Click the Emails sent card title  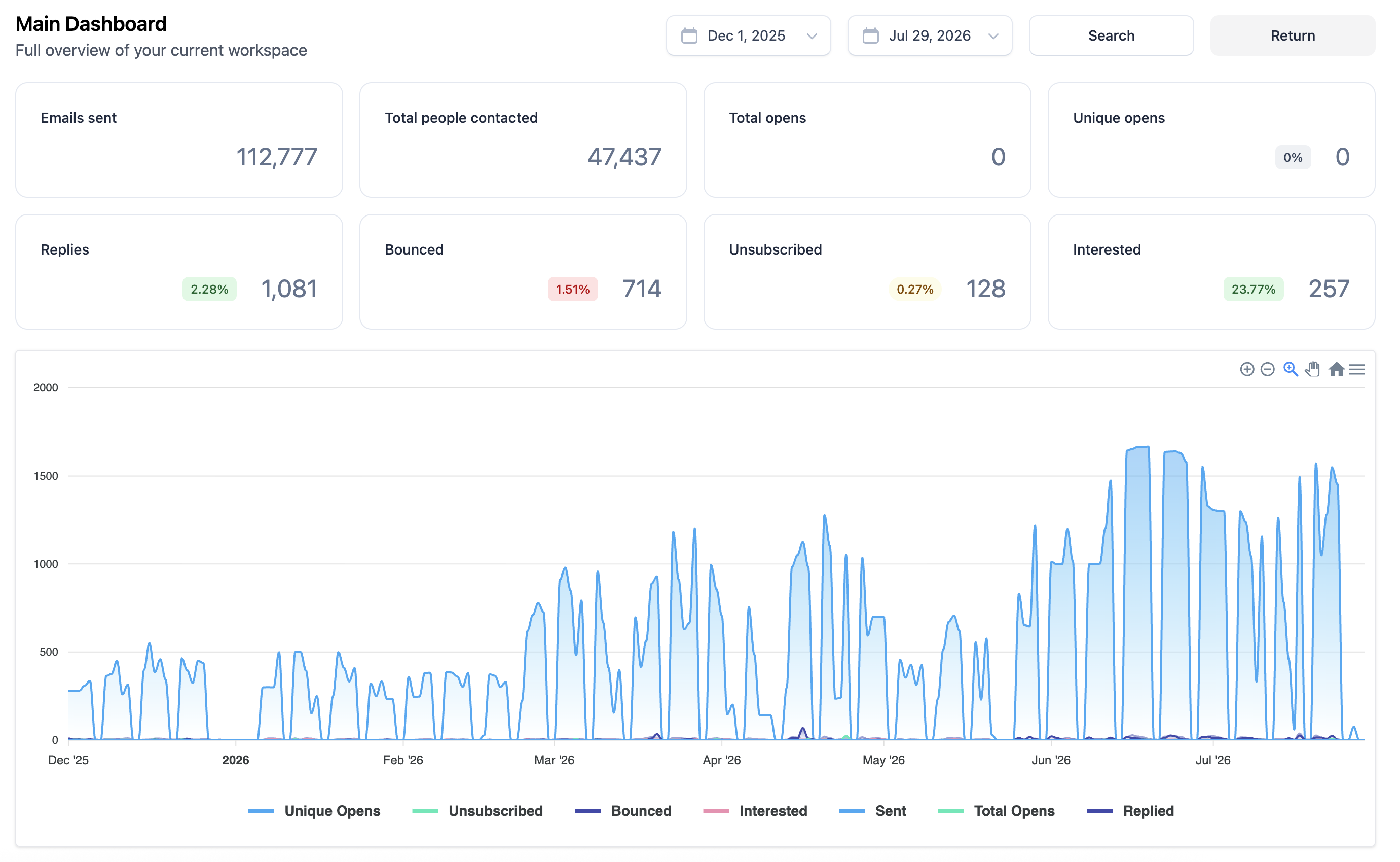click(79, 118)
